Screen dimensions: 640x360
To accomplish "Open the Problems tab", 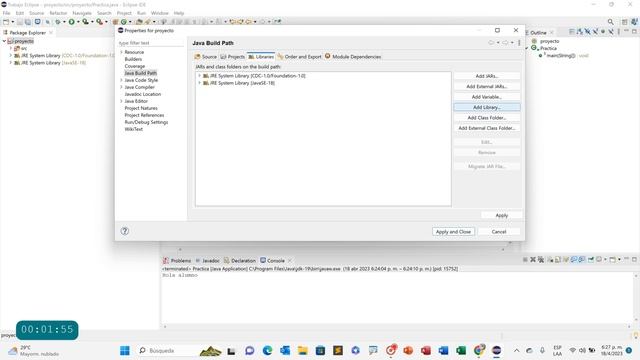I will click(x=177, y=260).
